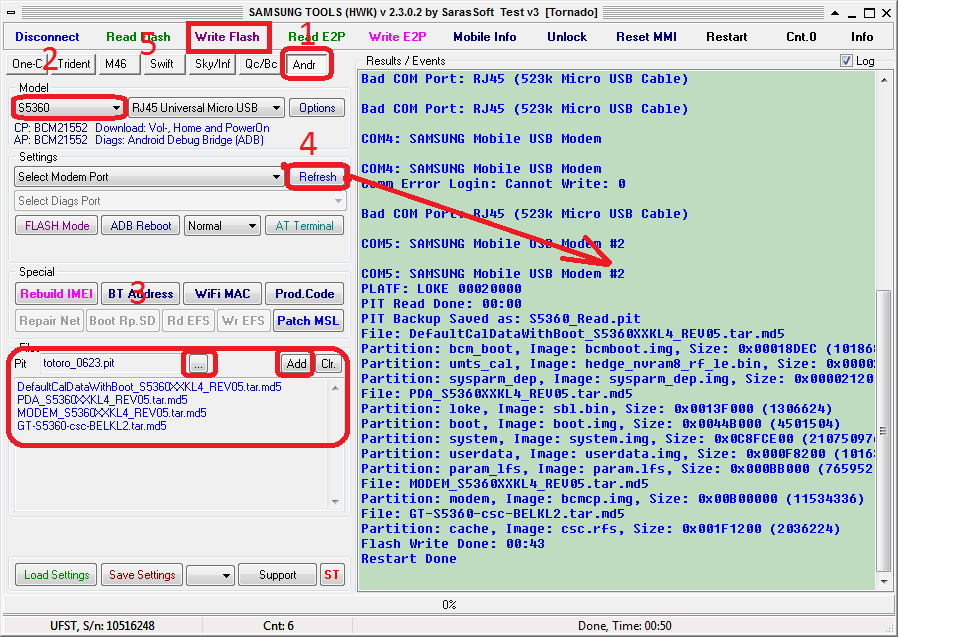Click the Prod.Code button
Screen dimensions: 960x637
tap(304, 293)
